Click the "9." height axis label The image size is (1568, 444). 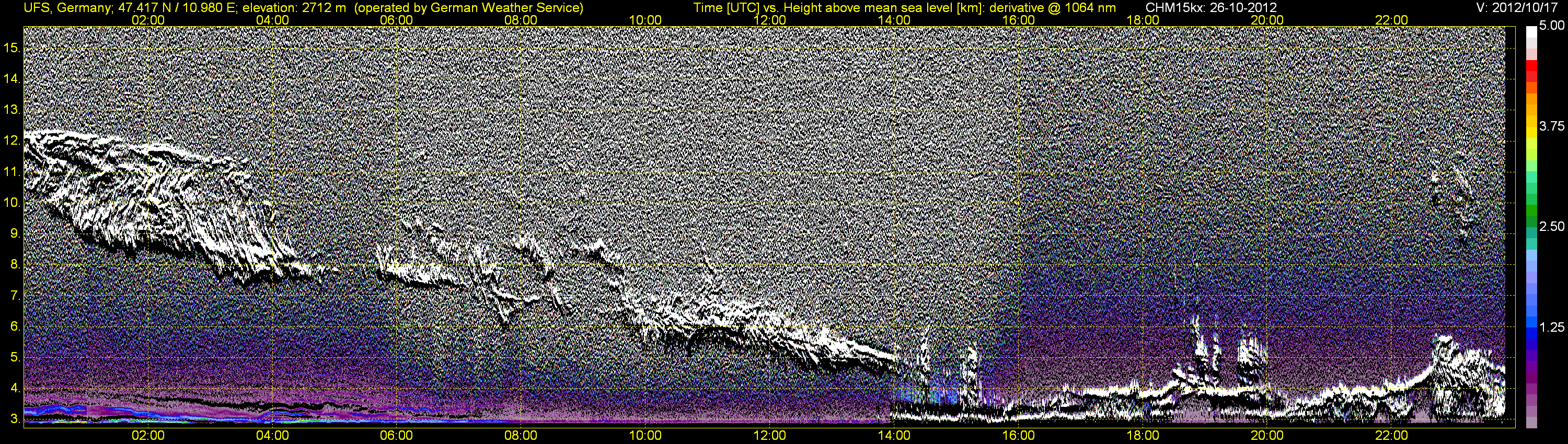point(15,233)
